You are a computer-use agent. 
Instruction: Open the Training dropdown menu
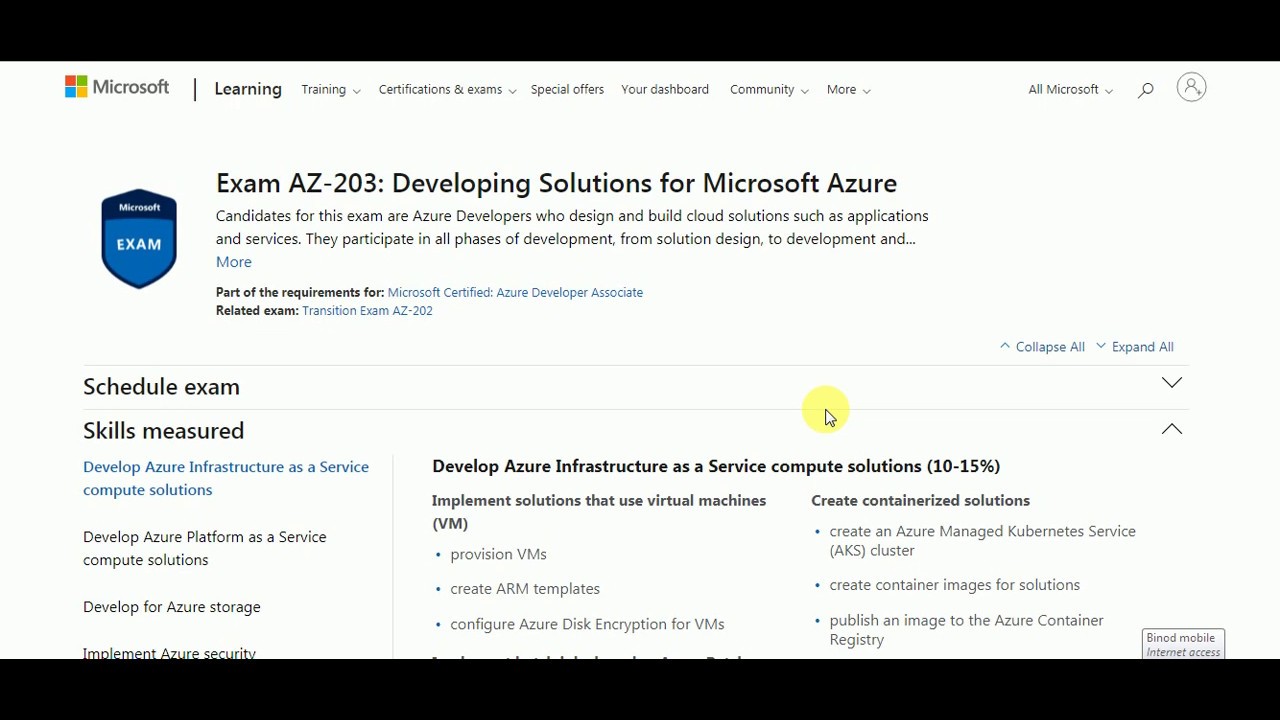point(331,90)
